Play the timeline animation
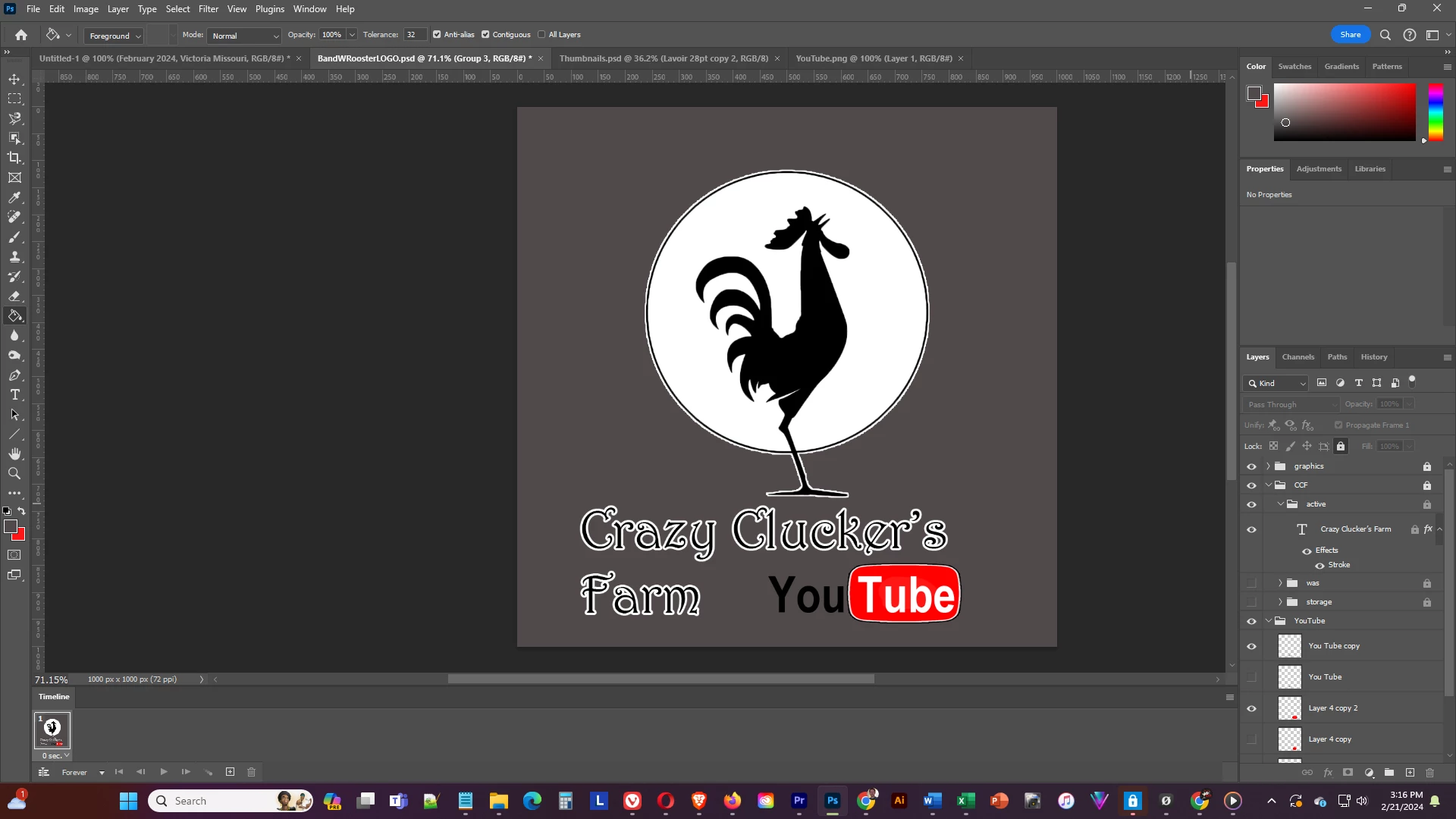The height and width of the screenshot is (819, 1456). pyautogui.click(x=164, y=772)
